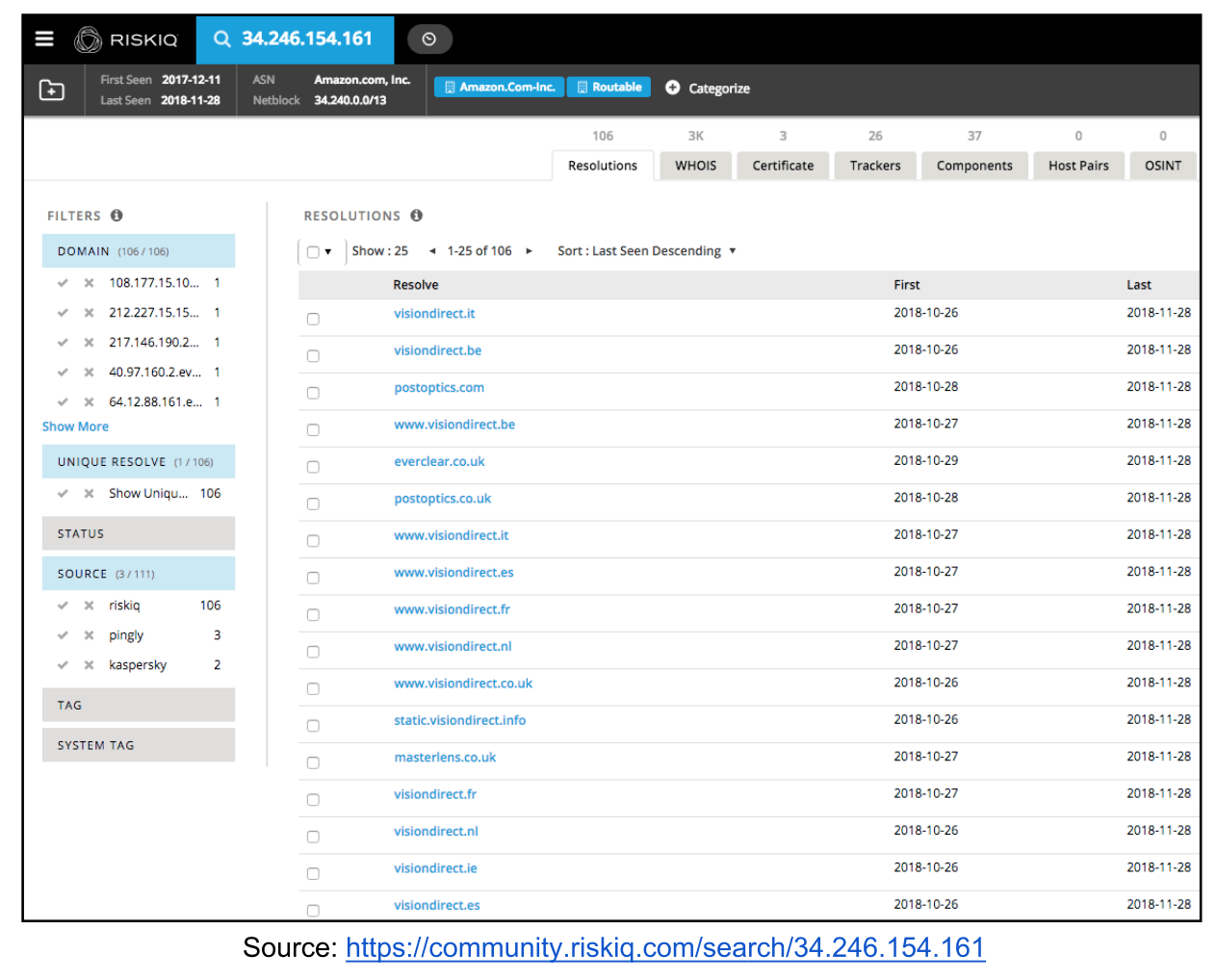Exclude X for Show Unique filter
The height and width of the screenshot is (980, 1217).
(x=89, y=494)
